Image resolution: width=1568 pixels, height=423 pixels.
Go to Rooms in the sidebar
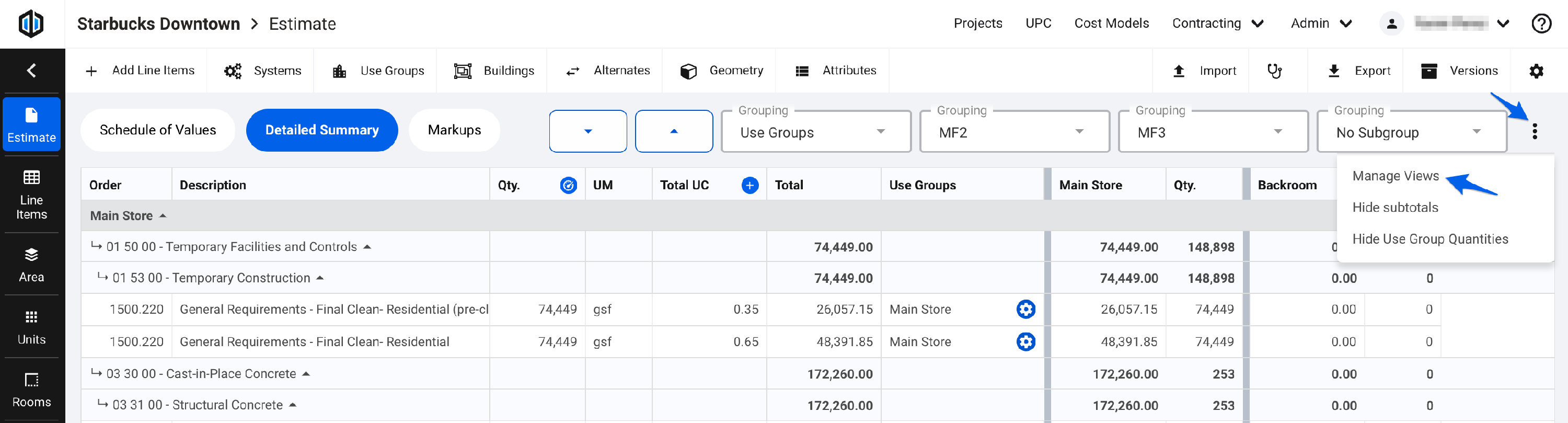(x=32, y=390)
